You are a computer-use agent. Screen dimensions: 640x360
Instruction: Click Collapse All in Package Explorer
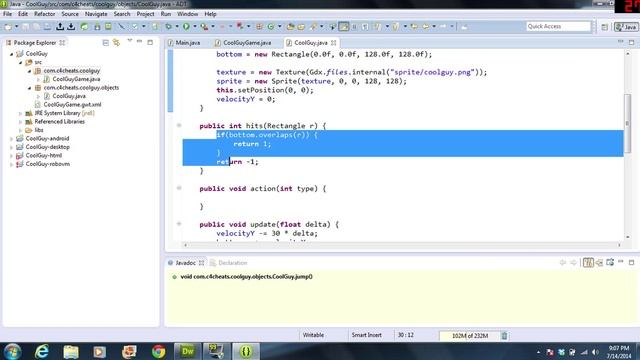(x=106, y=42)
